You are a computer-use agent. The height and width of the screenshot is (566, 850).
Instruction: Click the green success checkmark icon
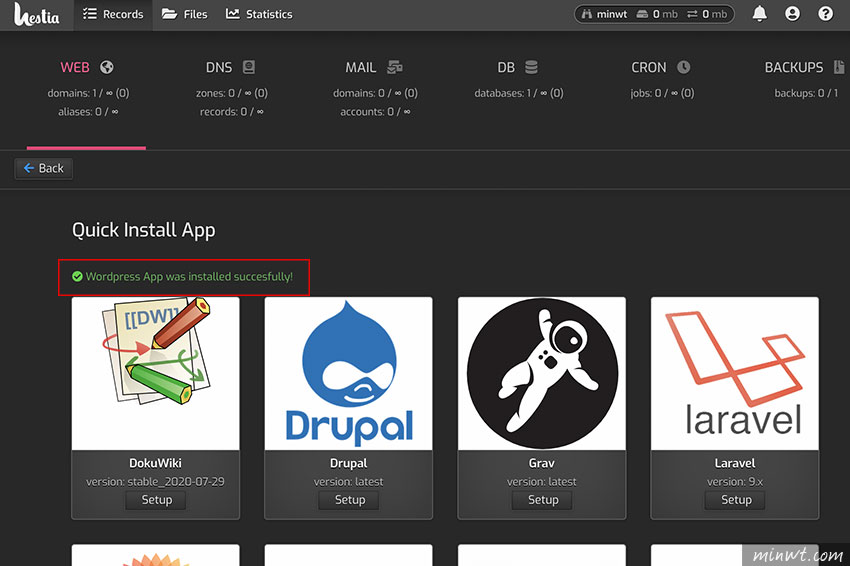pos(78,276)
